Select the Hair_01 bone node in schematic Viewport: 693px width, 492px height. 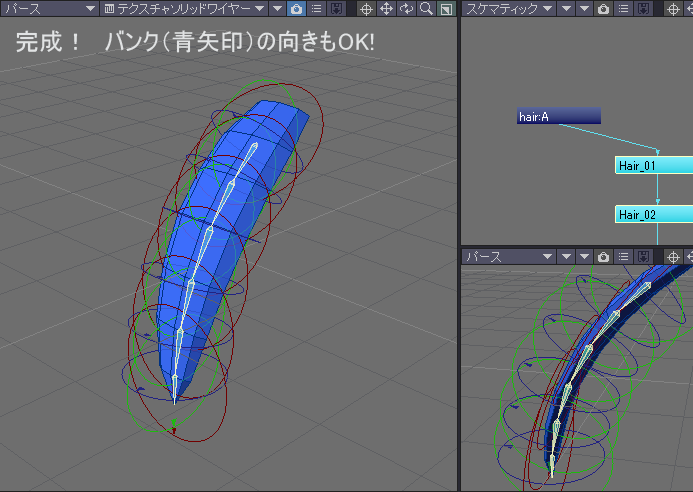(654, 165)
